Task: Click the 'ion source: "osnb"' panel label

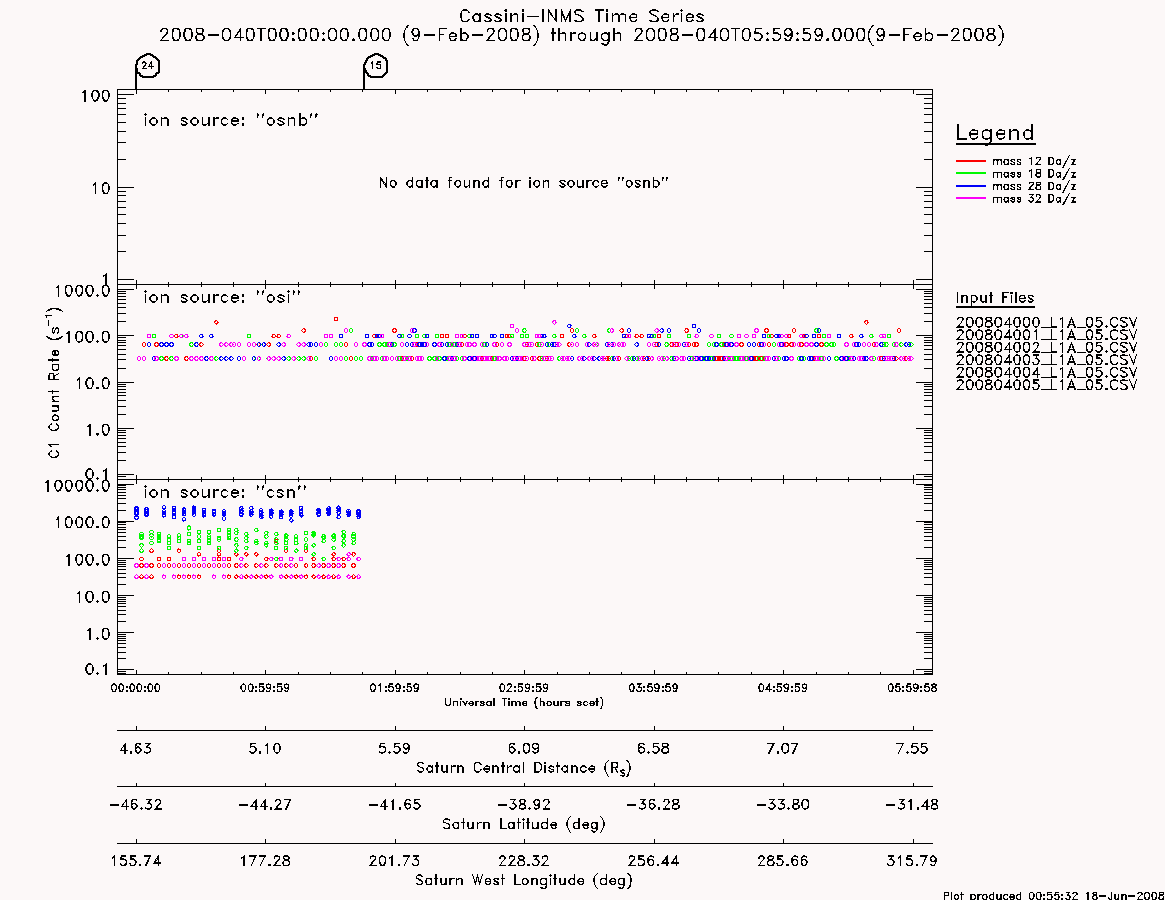Action: pyautogui.click(x=231, y=120)
